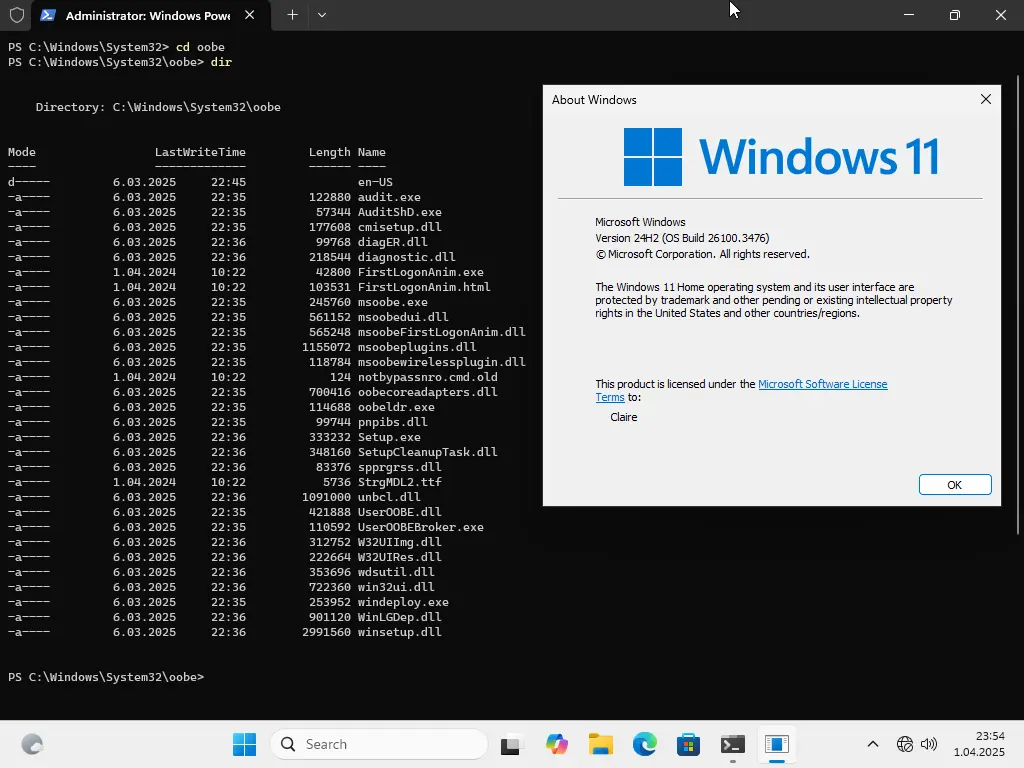The height and width of the screenshot is (768, 1024).
Task: Click the FirstLogonAnim.html entry
Action: [x=424, y=287]
